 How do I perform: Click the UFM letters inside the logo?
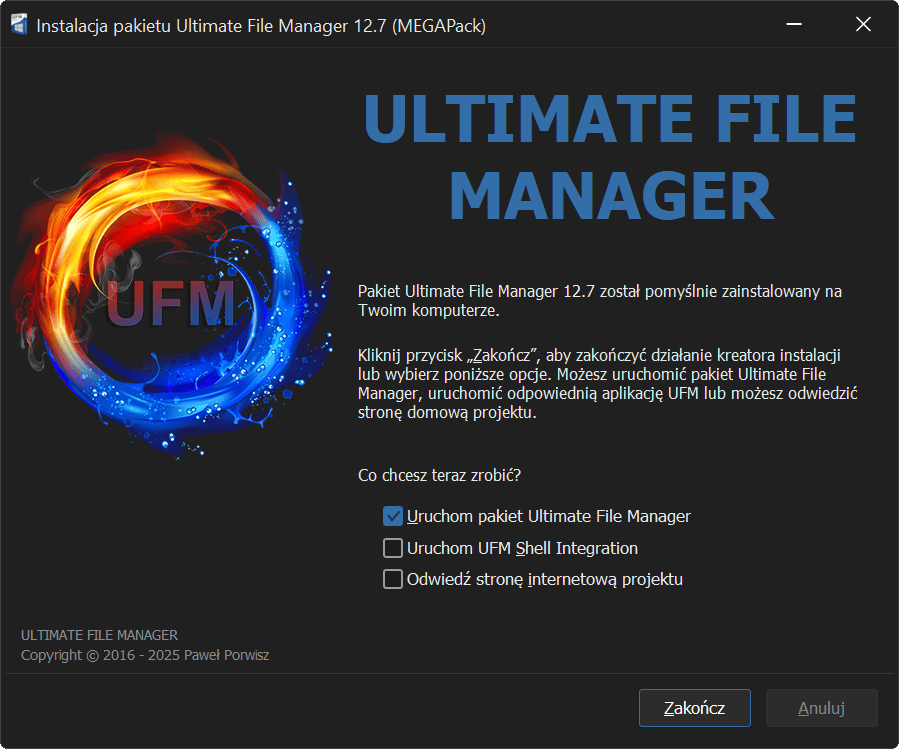point(170,305)
